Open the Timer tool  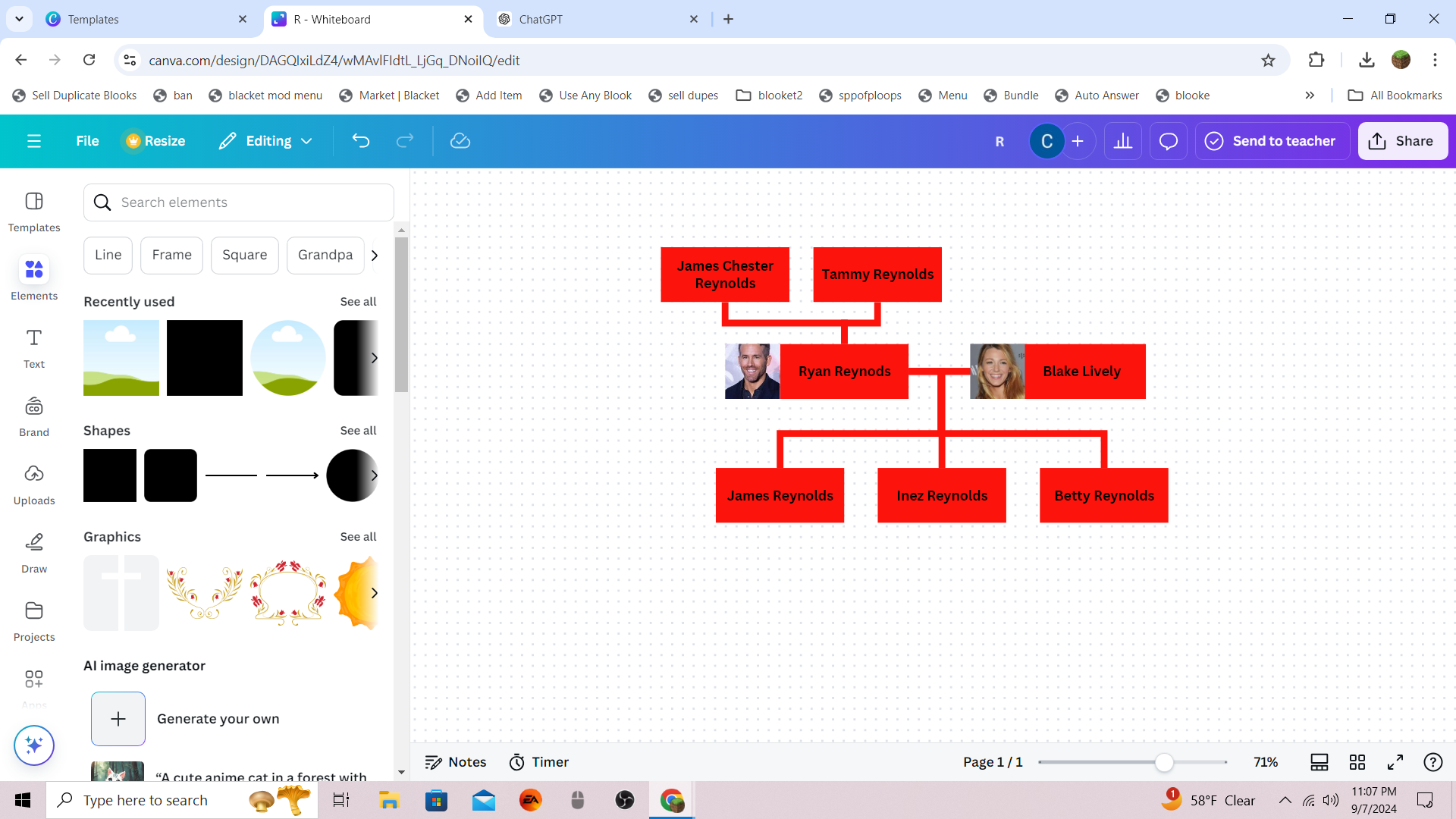pos(539,762)
